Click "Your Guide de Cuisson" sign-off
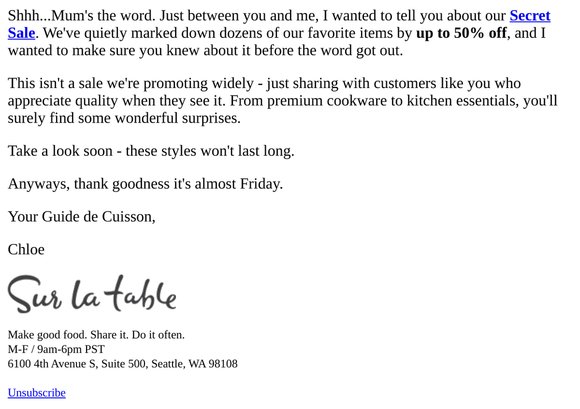 tap(81, 217)
